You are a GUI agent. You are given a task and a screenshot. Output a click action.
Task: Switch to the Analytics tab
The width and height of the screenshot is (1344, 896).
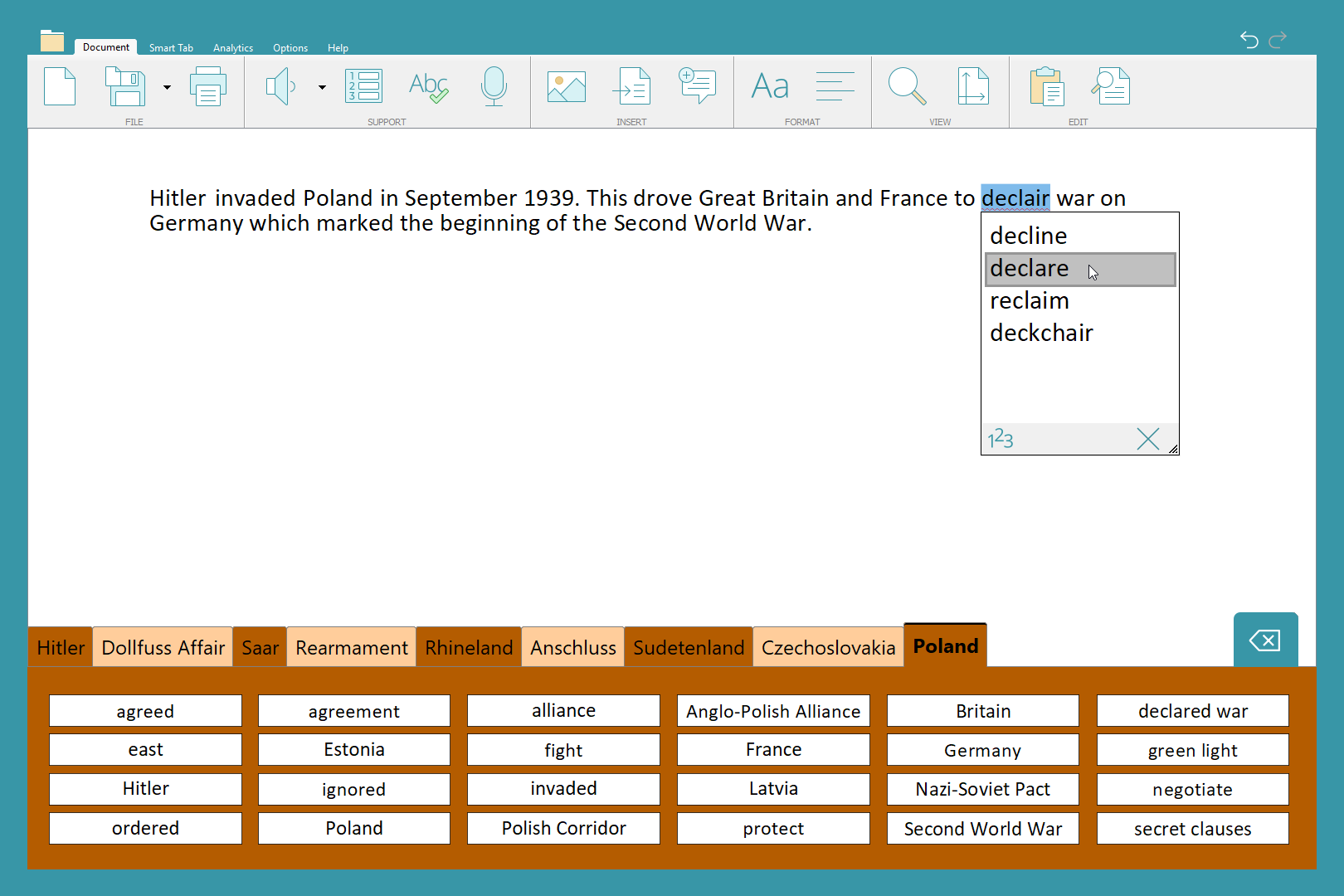(x=233, y=48)
